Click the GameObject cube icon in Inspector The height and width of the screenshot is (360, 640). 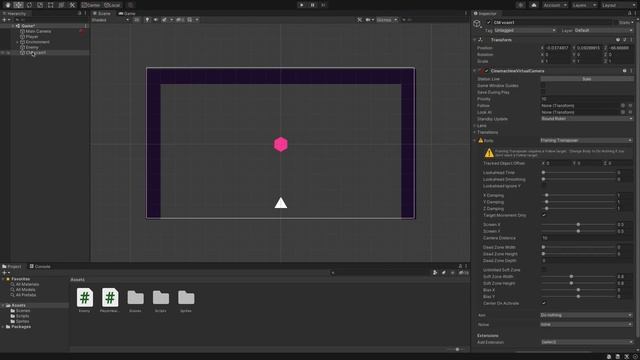pos(477,24)
